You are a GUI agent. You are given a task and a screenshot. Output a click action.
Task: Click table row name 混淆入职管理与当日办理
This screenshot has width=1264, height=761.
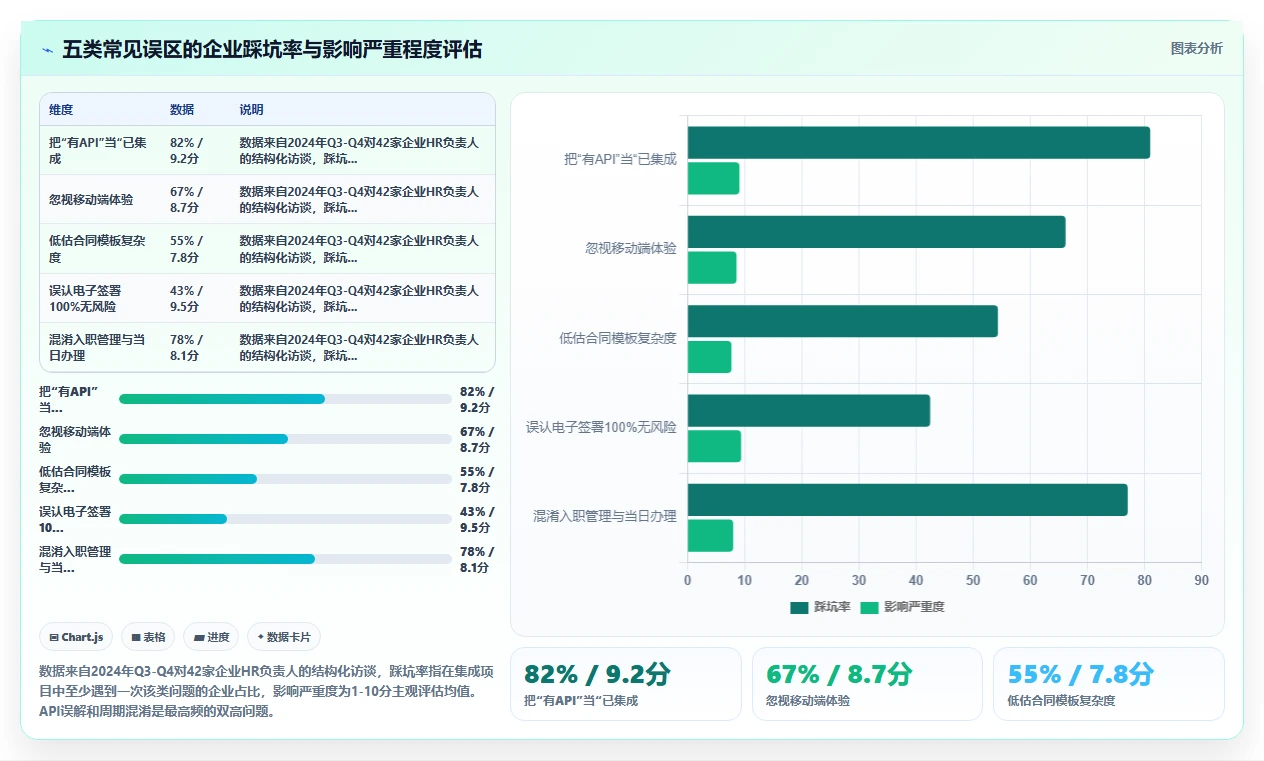coord(97,348)
